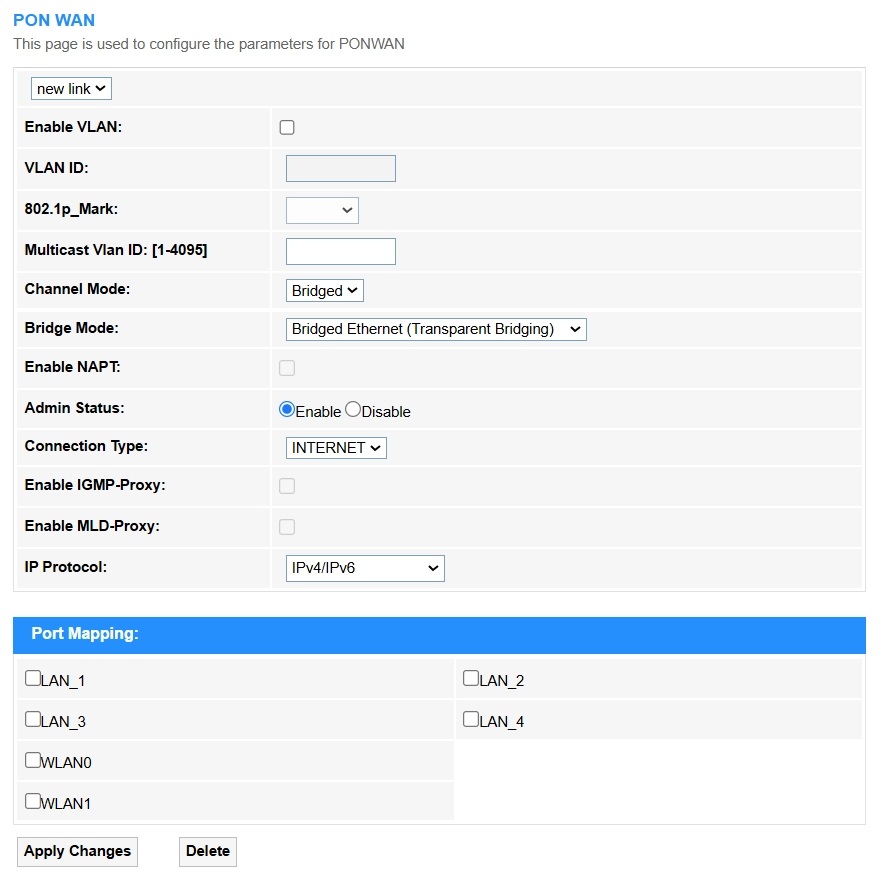Click the Enable NAPT checkbox
The width and height of the screenshot is (884, 875).
click(x=287, y=368)
